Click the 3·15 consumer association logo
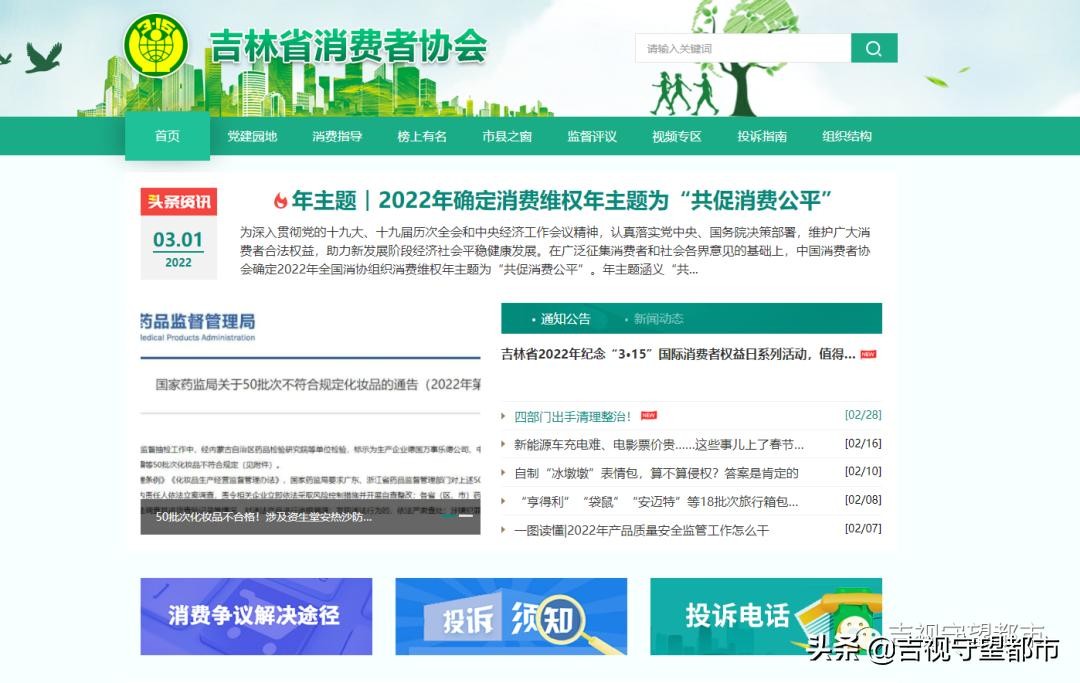The width and height of the screenshot is (1080, 683). [155, 46]
